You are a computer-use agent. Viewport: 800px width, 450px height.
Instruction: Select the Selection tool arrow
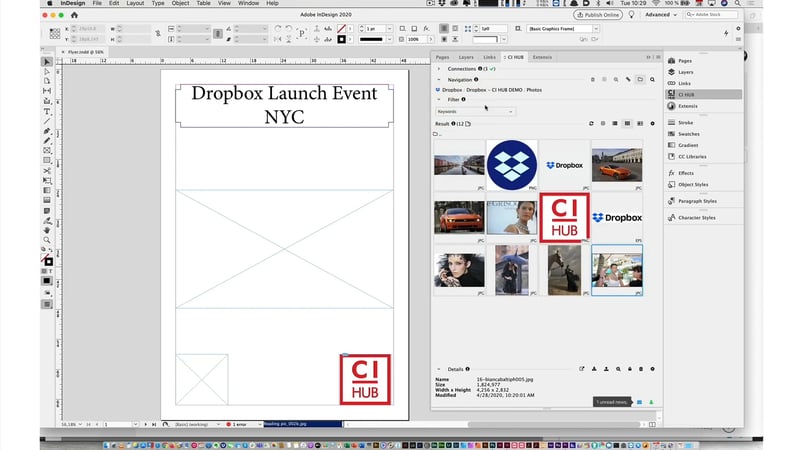[47, 62]
